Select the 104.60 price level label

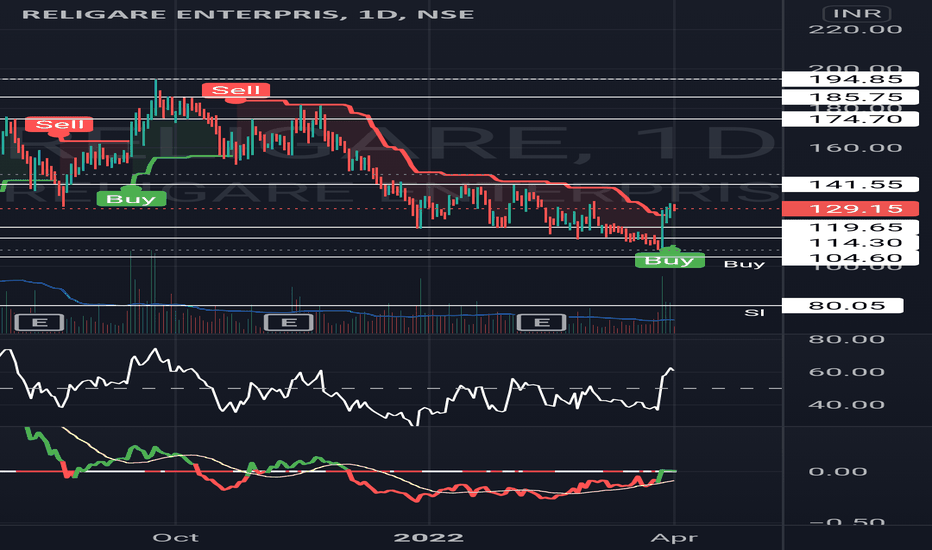coord(850,258)
